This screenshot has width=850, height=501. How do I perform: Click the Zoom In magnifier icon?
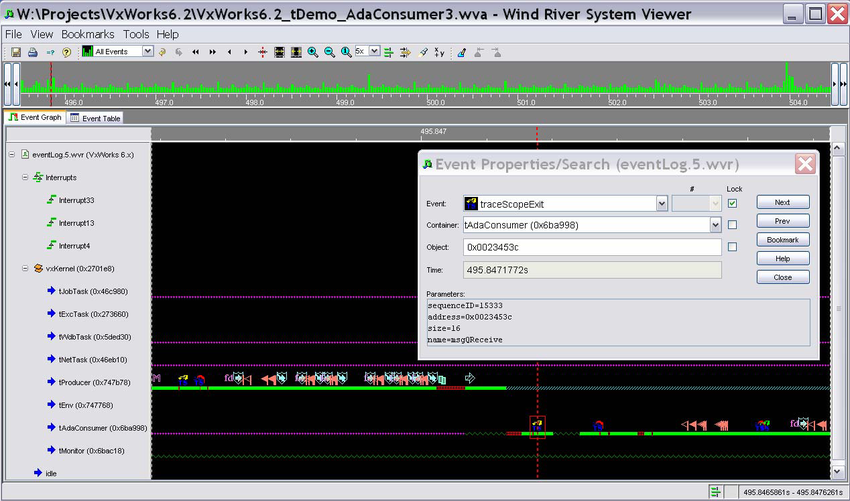[313, 52]
